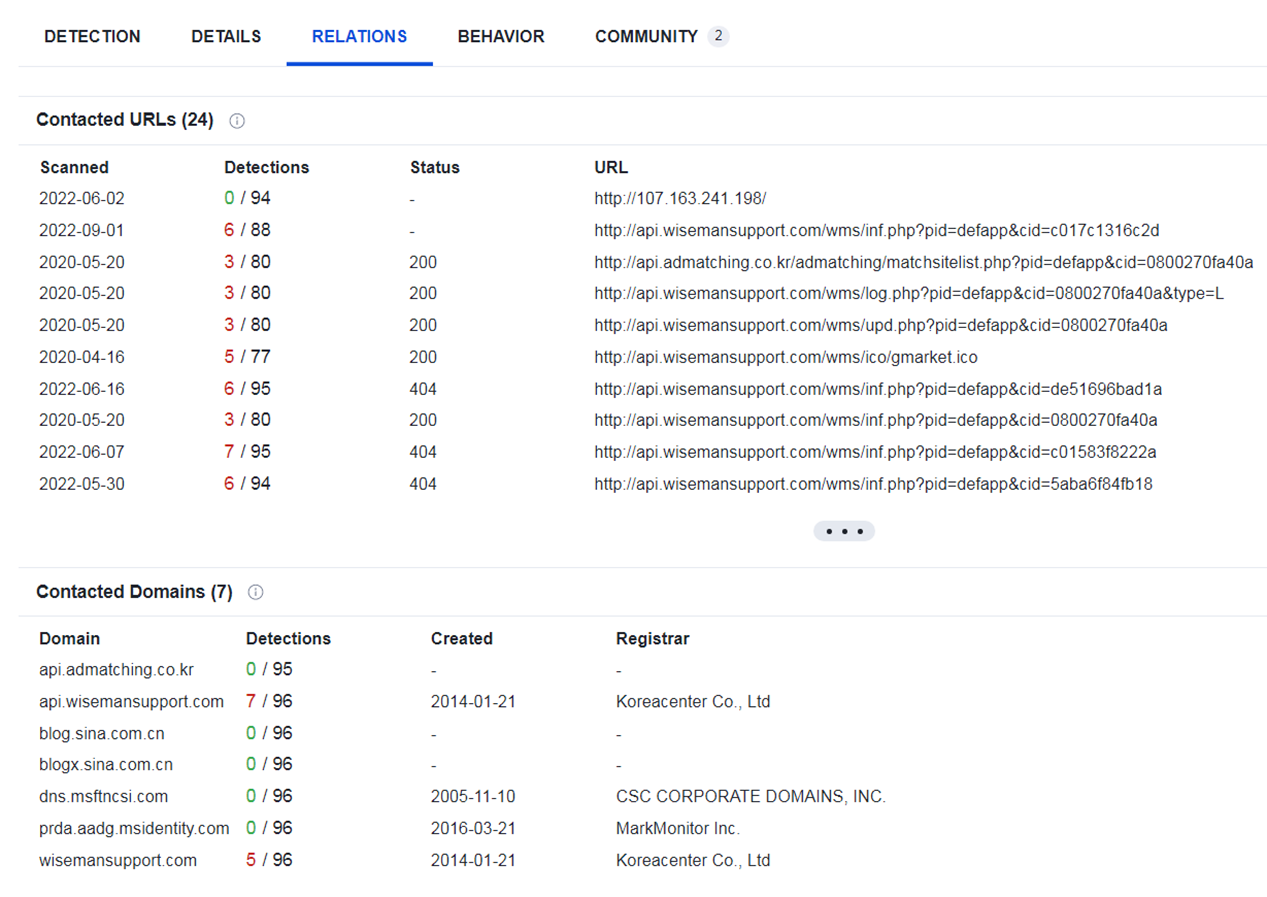
Task: Click scan date 2022-09-01
Action: 82,230
